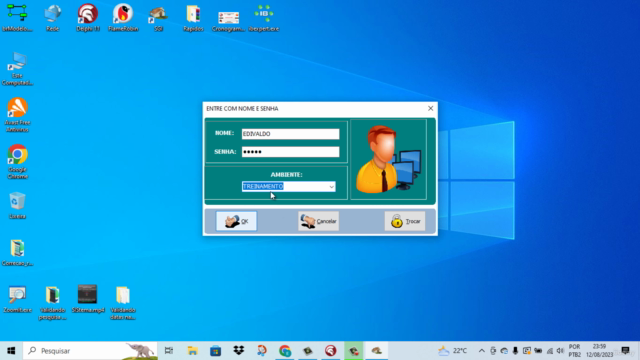Image resolution: width=640 pixels, height=360 pixels.
Task: Click the Trocar button with the padlock
Action: click(x=405, y=221)
